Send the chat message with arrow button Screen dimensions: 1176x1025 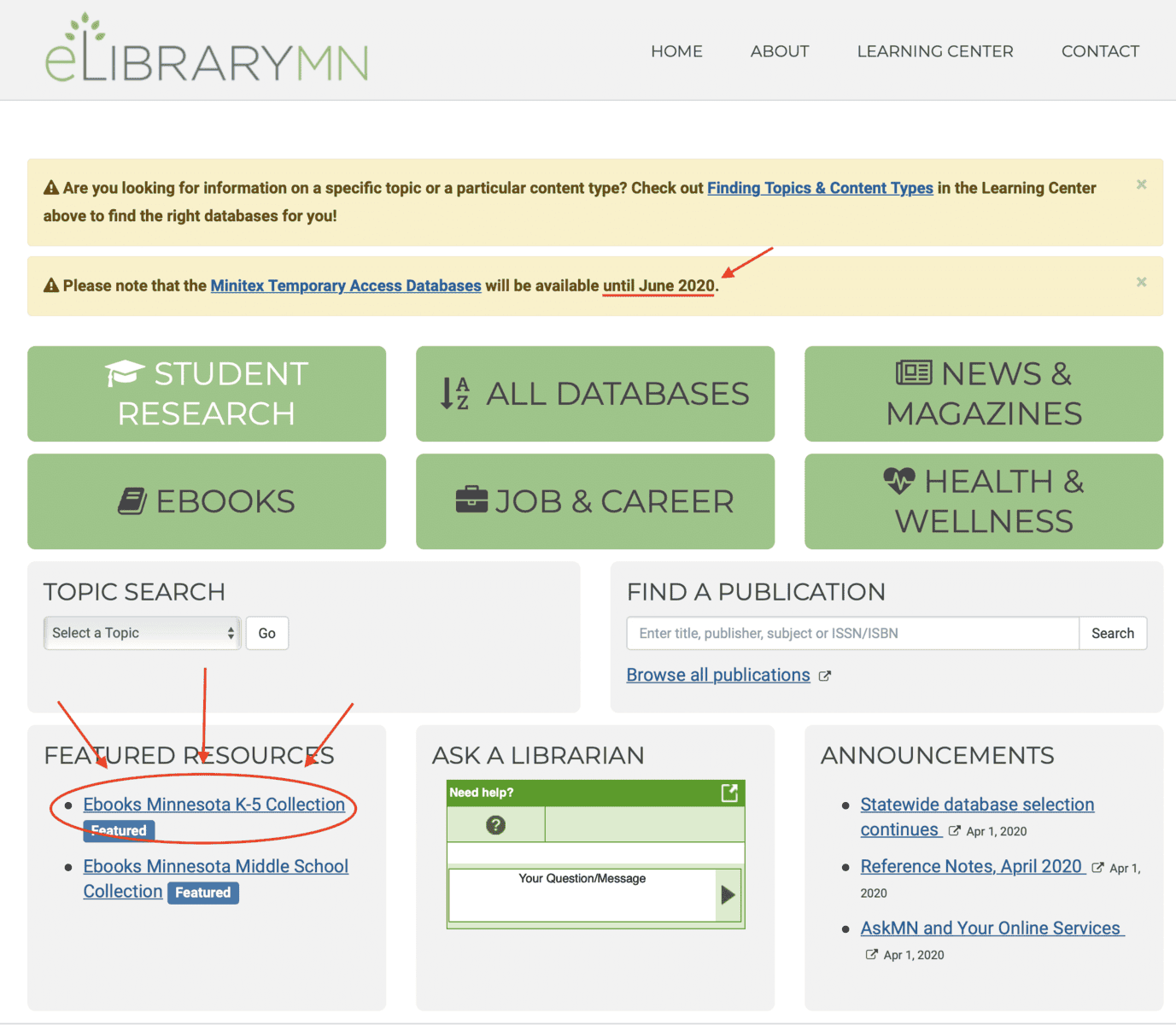click(x=728, y=894)
